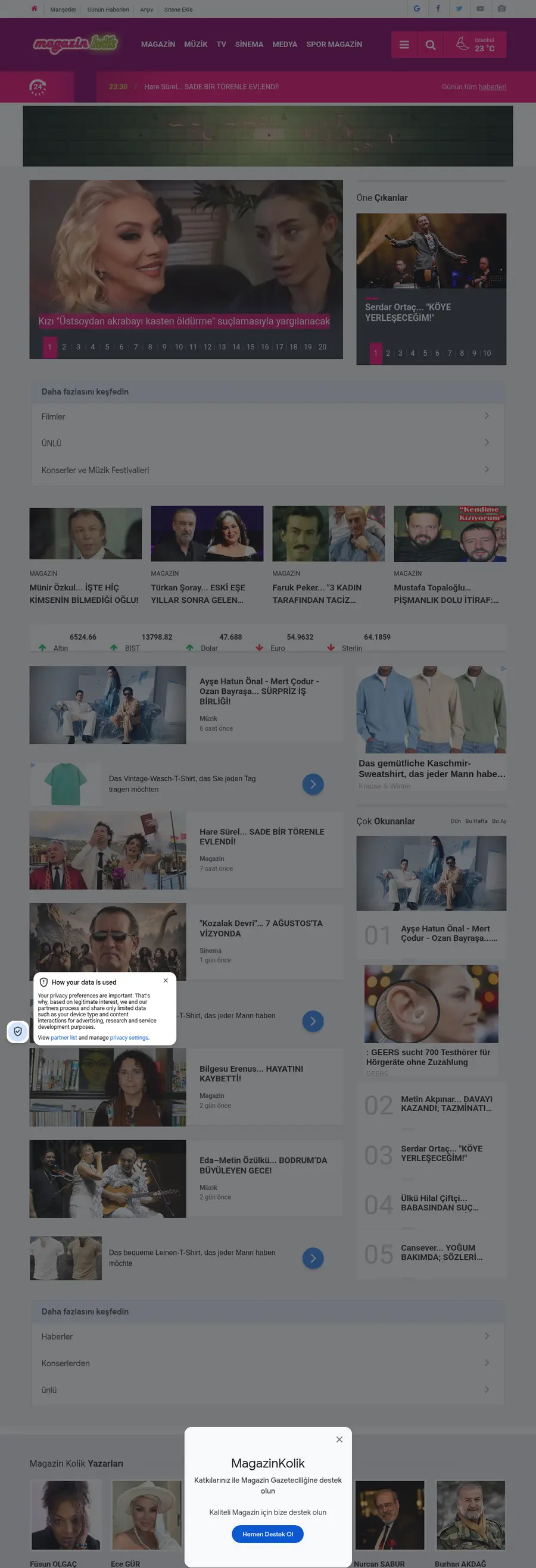Open the MEDYA menu
The image size is (536, 1568).
pyautogui.click(x=285, y=45)
